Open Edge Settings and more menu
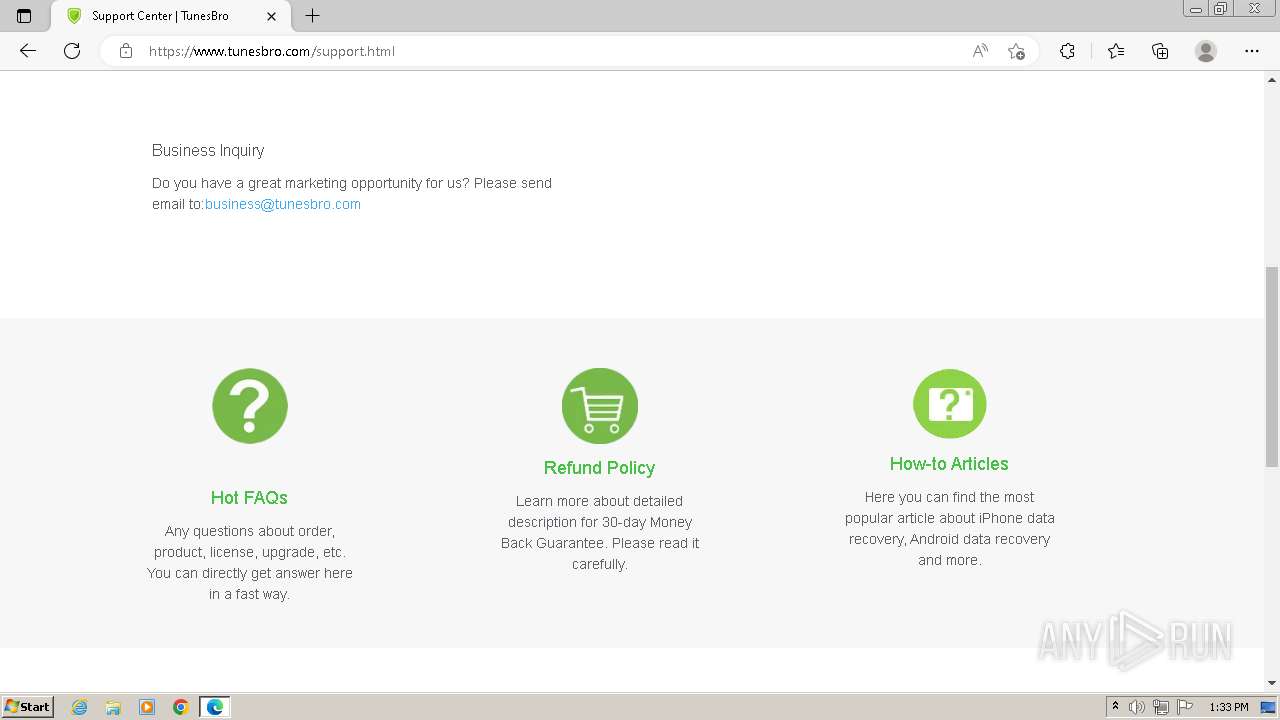Viewport: 1280px width, 720px height. click(x=1252, y=51)
